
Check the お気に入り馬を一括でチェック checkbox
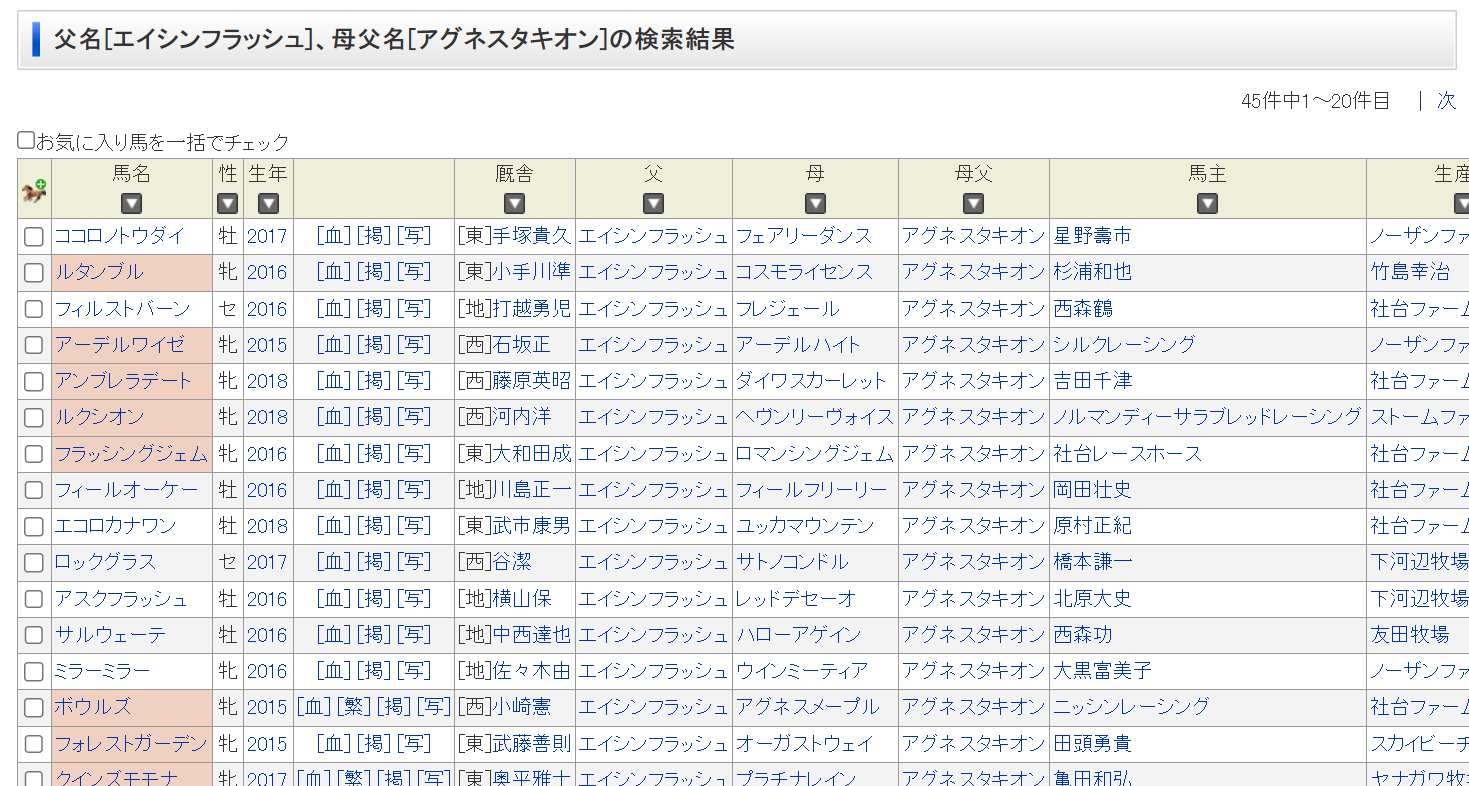[x=26, y=141]
